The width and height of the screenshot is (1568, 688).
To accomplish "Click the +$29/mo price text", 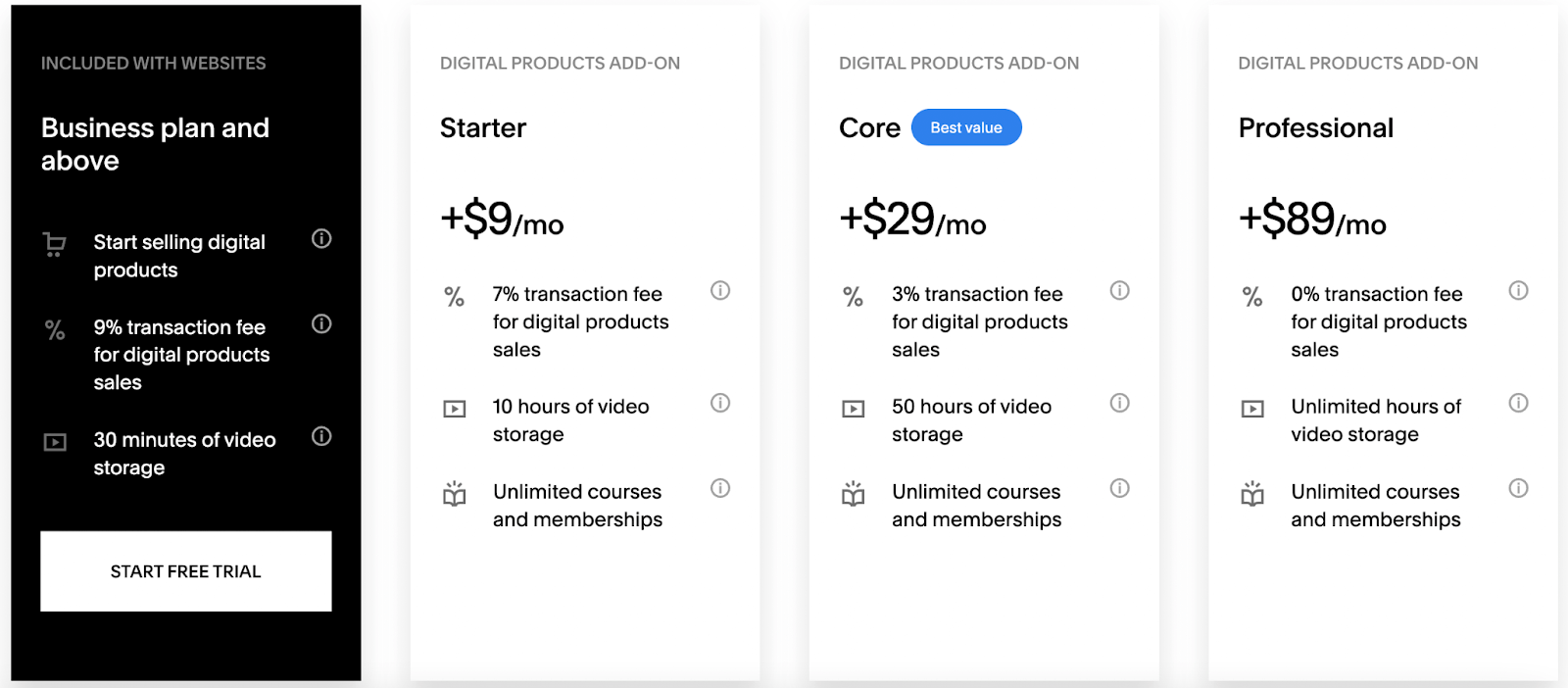I will (912, 219).
